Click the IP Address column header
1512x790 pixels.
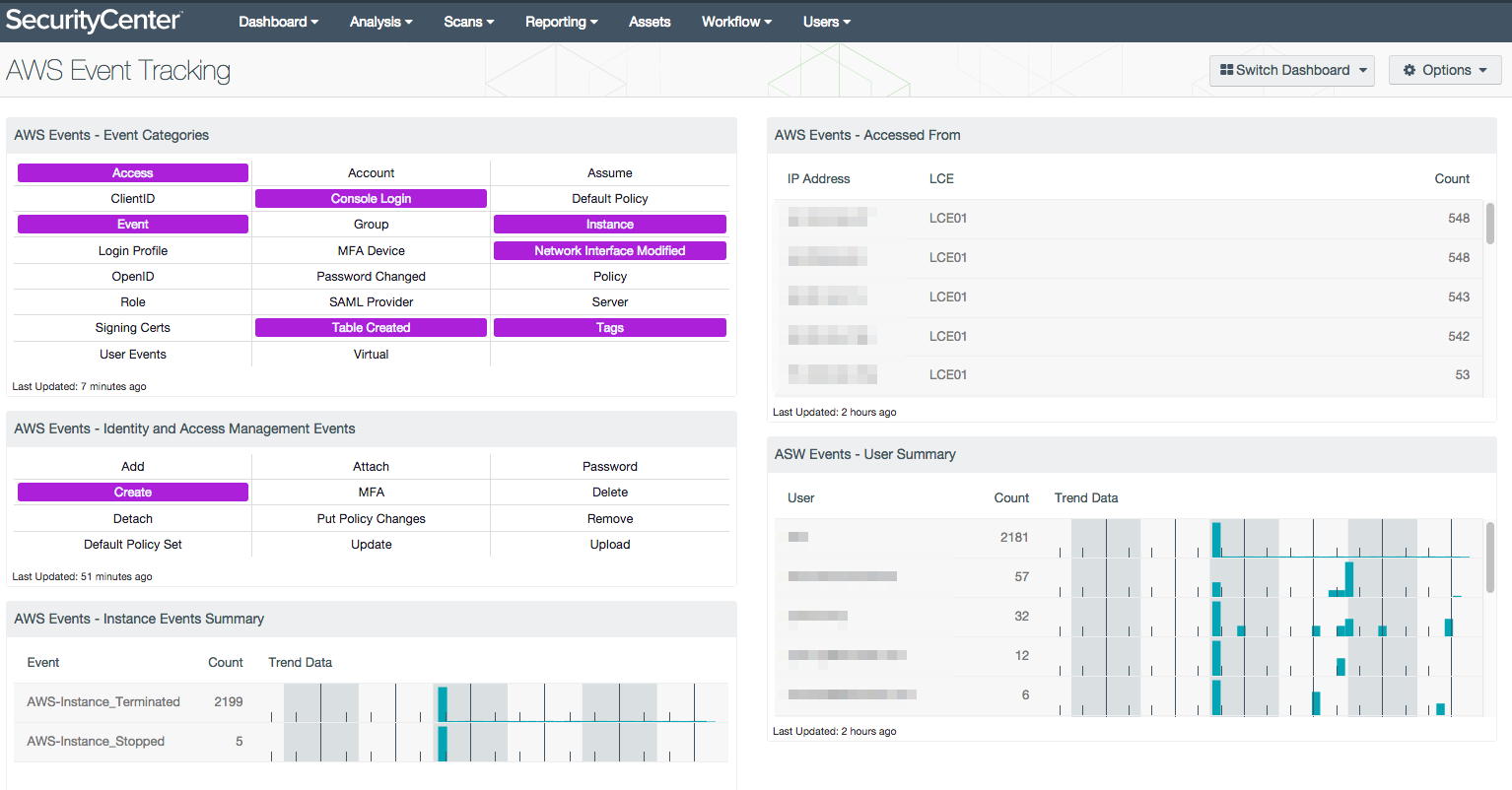(x=818, y=179)
